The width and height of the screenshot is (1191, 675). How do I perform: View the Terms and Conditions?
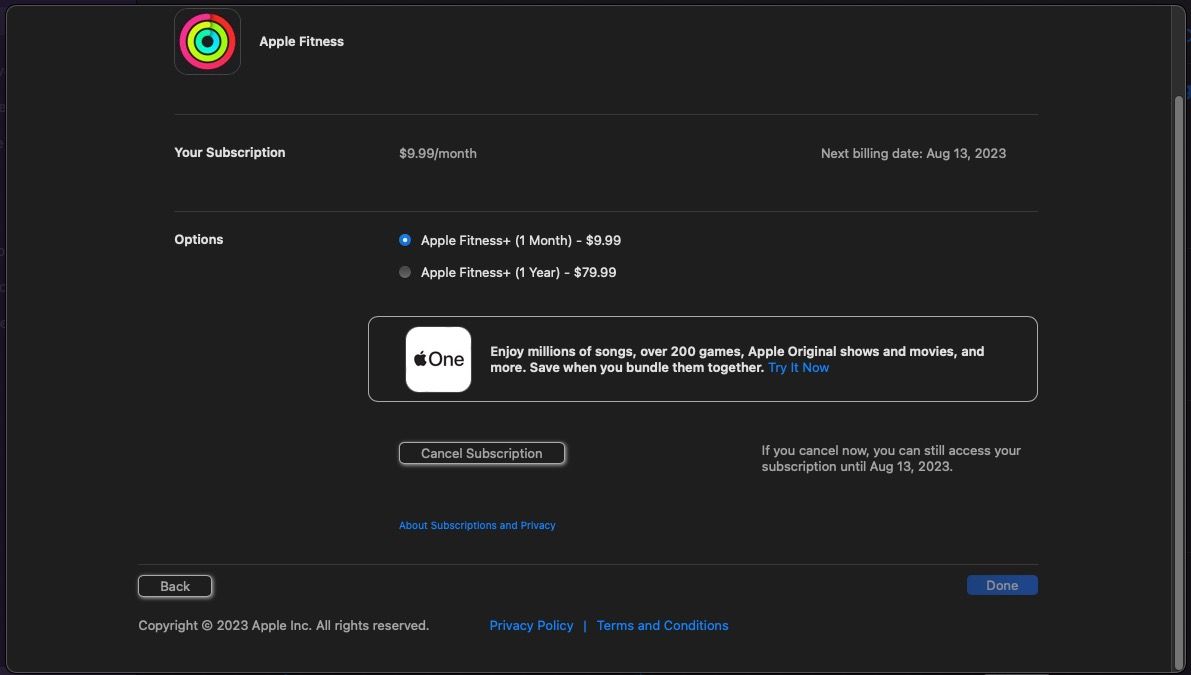tap(662, 625)
